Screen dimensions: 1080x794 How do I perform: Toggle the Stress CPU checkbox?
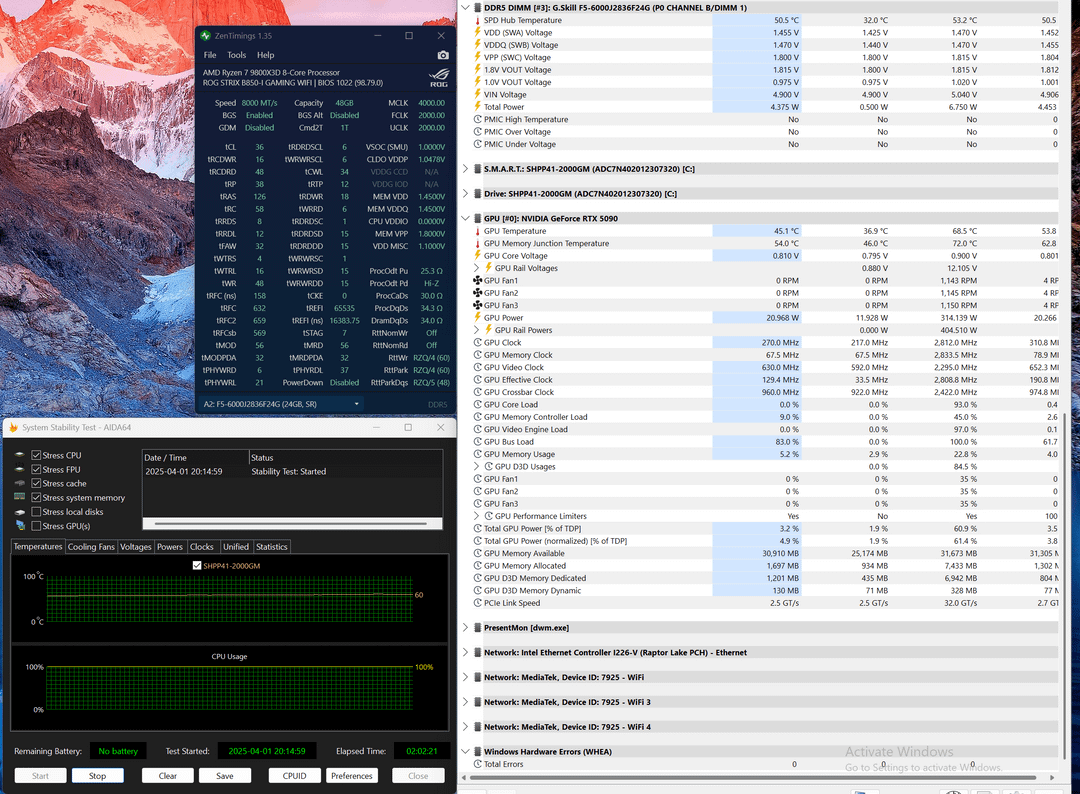click(37, 455)
